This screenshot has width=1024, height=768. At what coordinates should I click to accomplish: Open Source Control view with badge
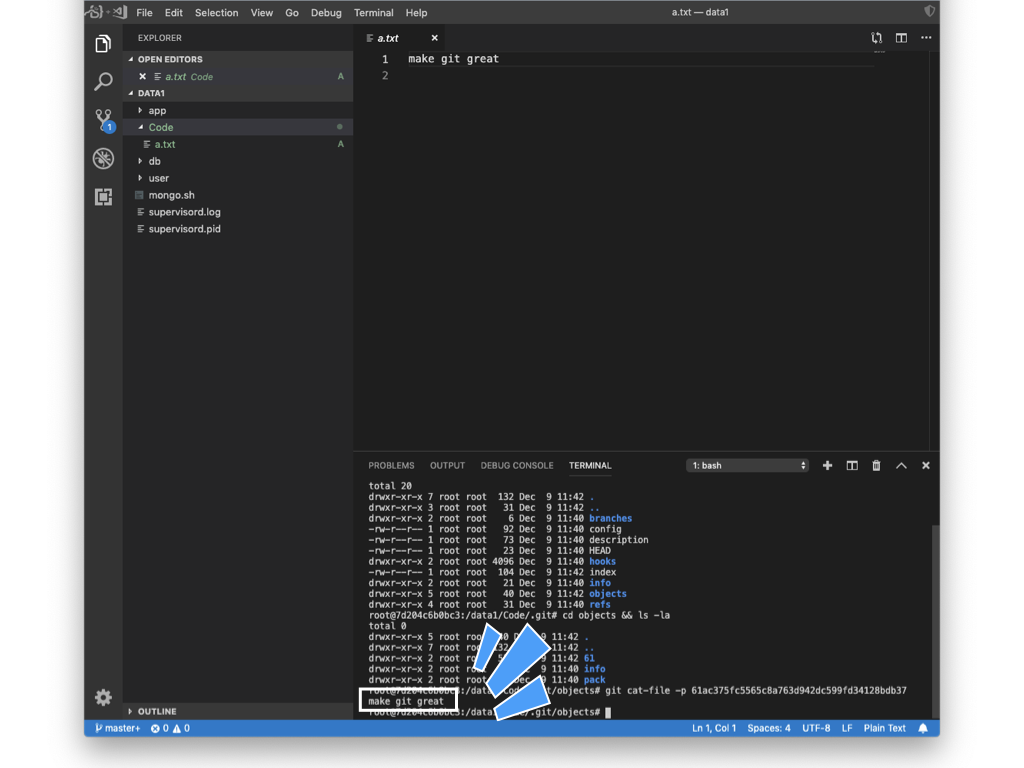click(x=104, y=120)
